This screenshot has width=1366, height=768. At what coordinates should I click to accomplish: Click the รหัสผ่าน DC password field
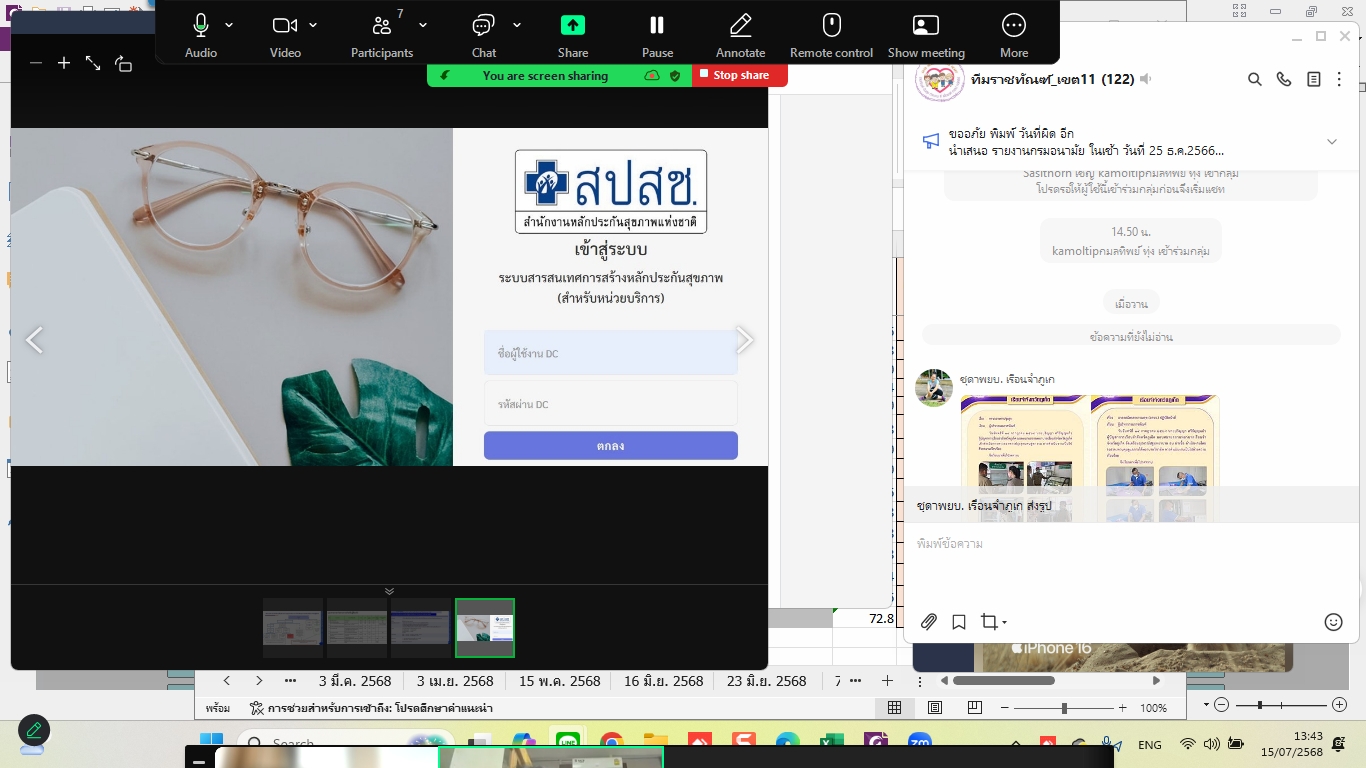click(x=611, y=404)
